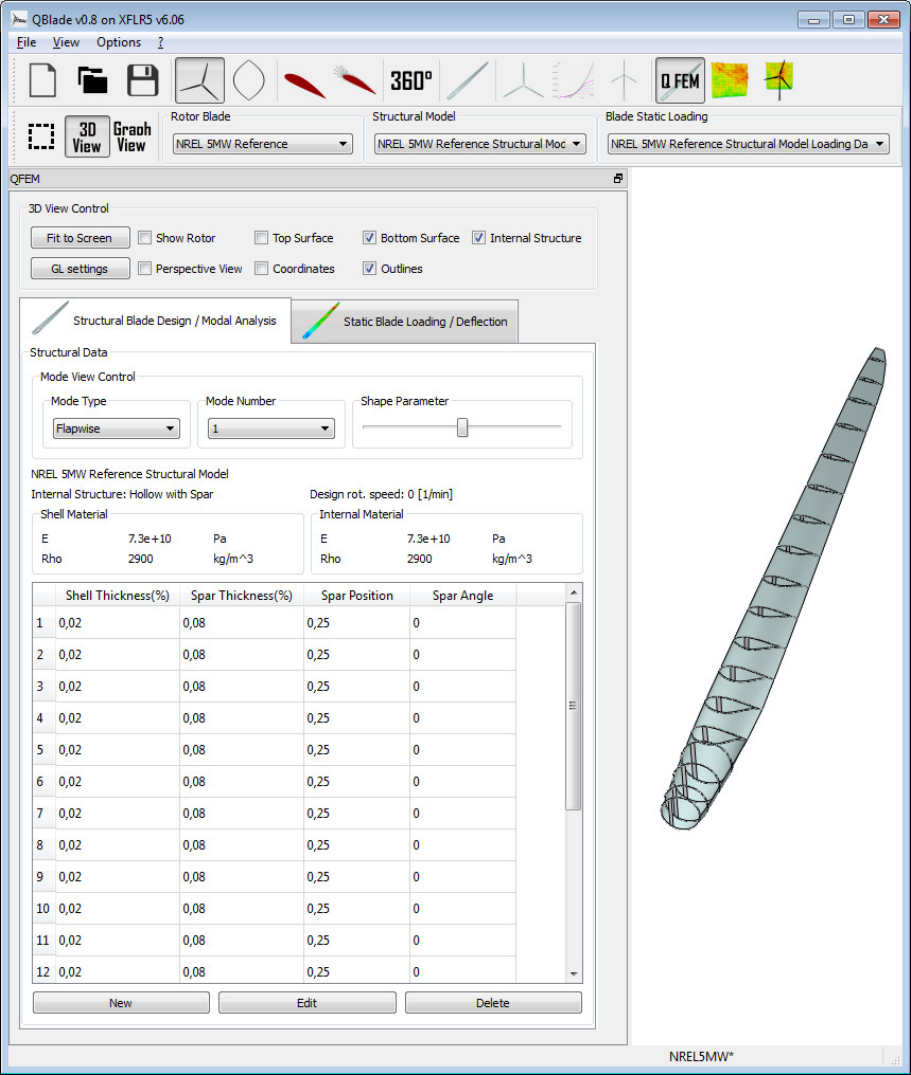Enable the Coordinates checkbox
Screen dimensions: 911x1075
click(x=261, y=269)
